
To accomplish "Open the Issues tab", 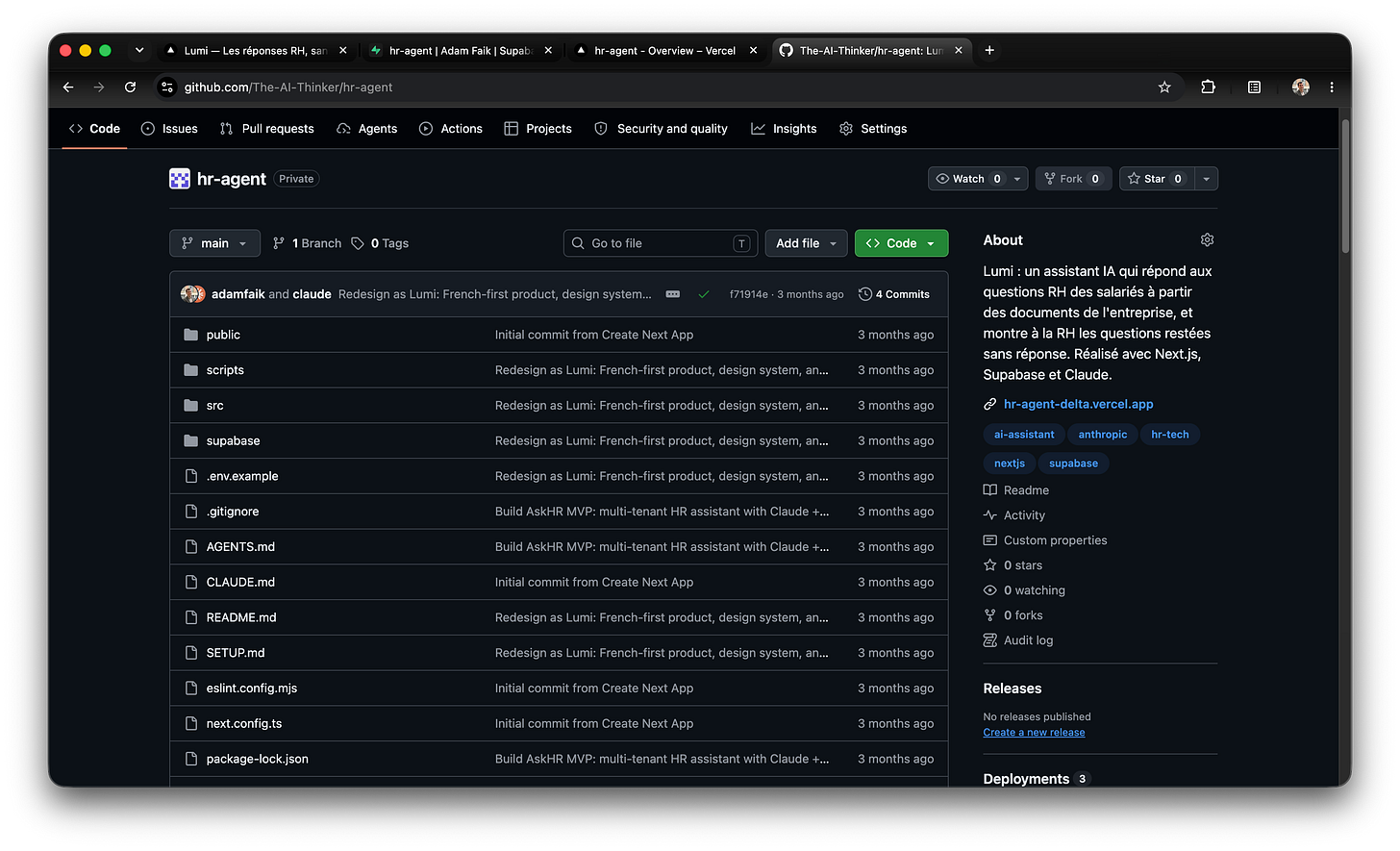I will (x=169, y=129).
